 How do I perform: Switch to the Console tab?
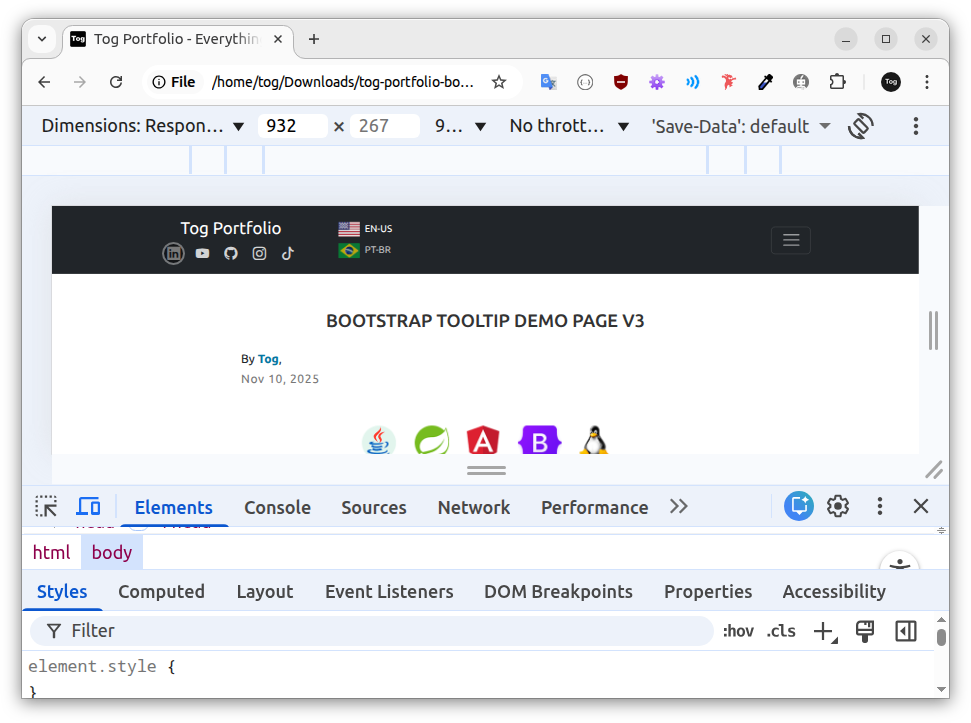277,508
